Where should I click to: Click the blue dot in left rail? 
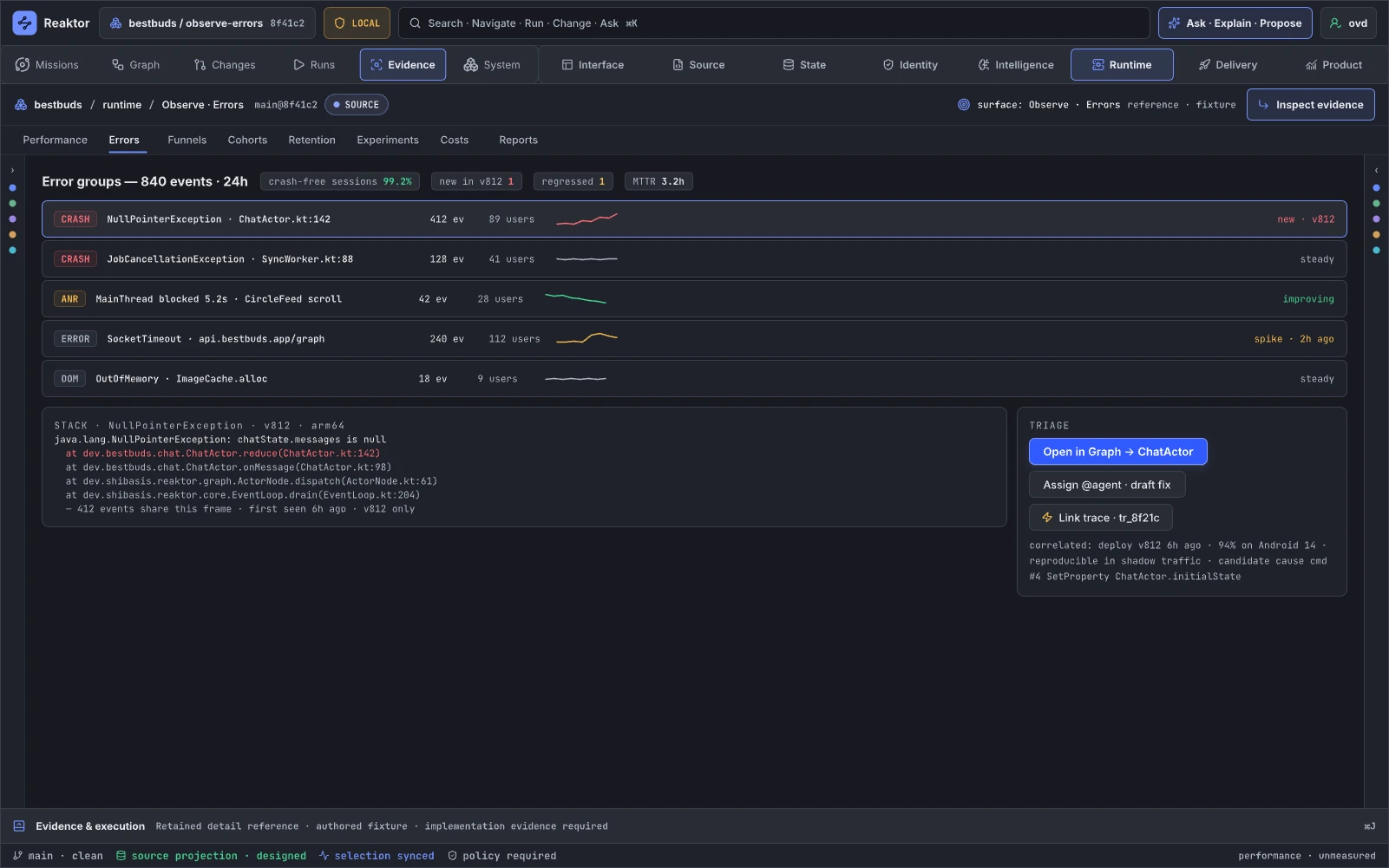click(12, 188)
